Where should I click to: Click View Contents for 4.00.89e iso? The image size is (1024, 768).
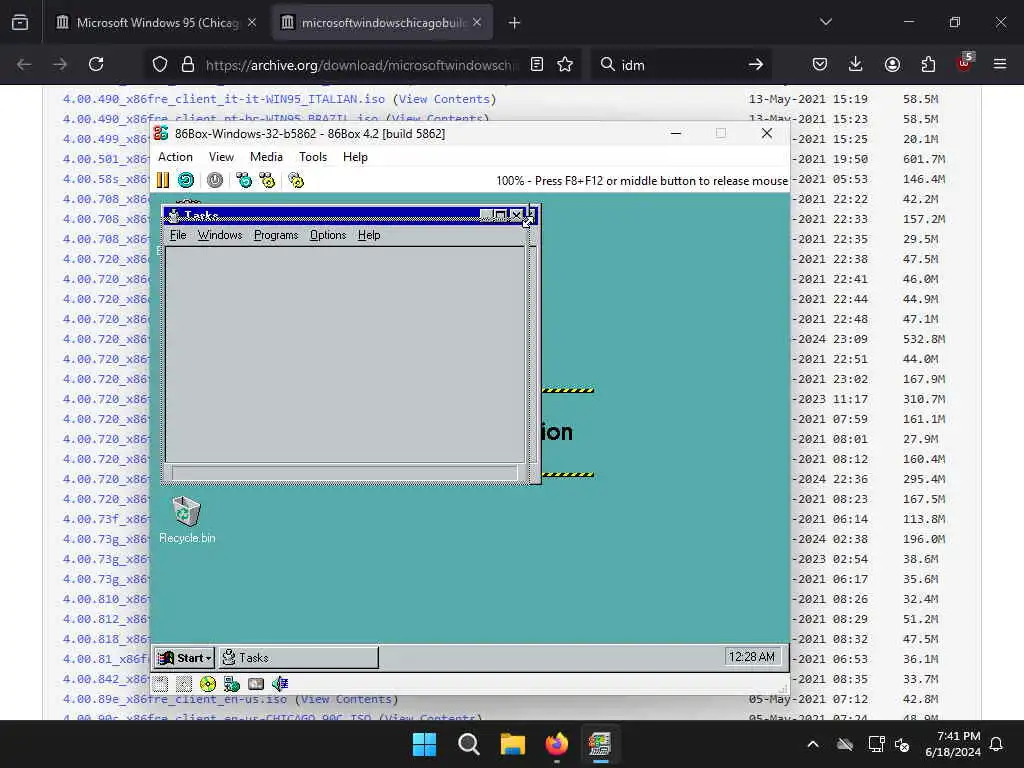point(346,699)
